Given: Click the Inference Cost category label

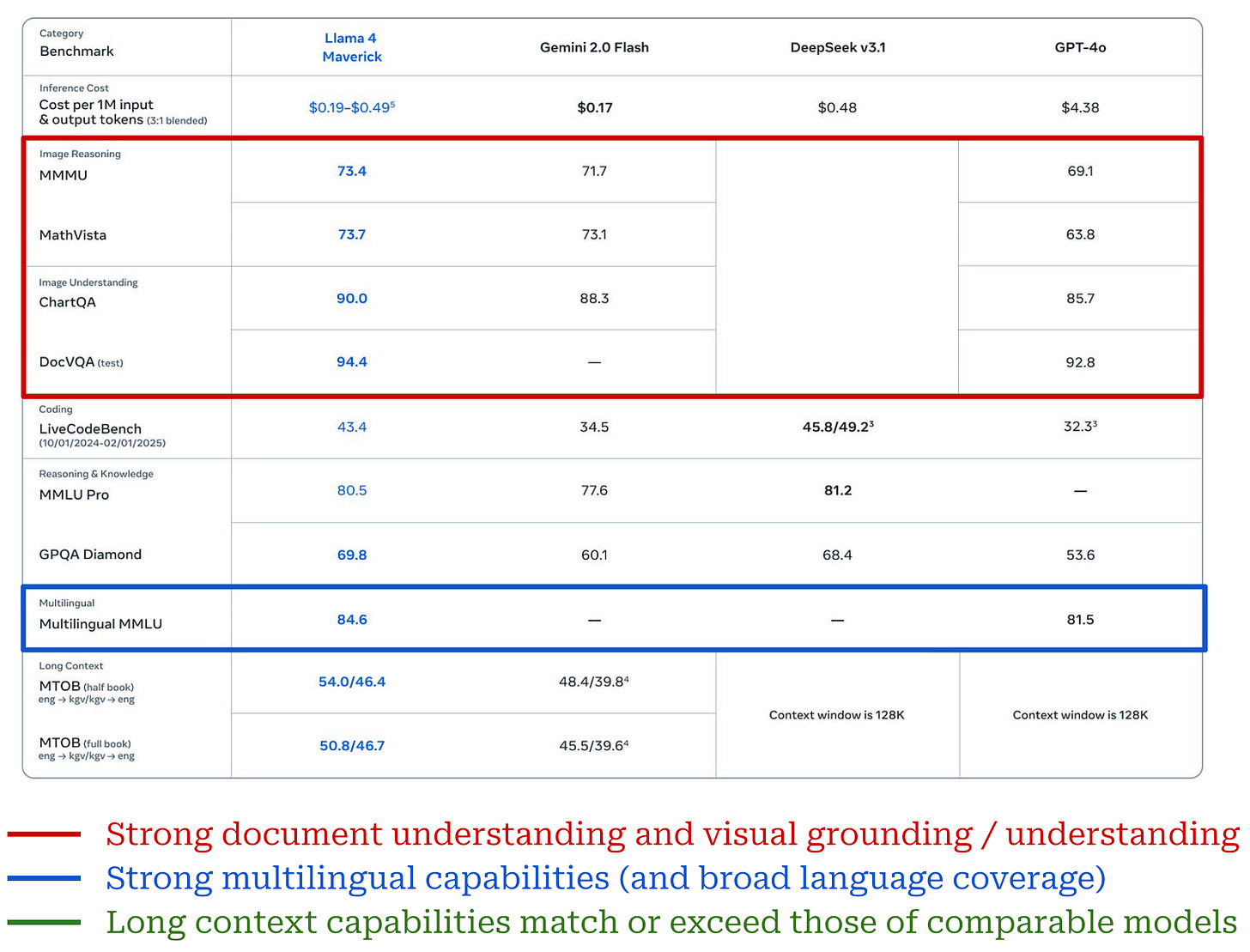Looking at the screenshot, I should click(74, 88).
